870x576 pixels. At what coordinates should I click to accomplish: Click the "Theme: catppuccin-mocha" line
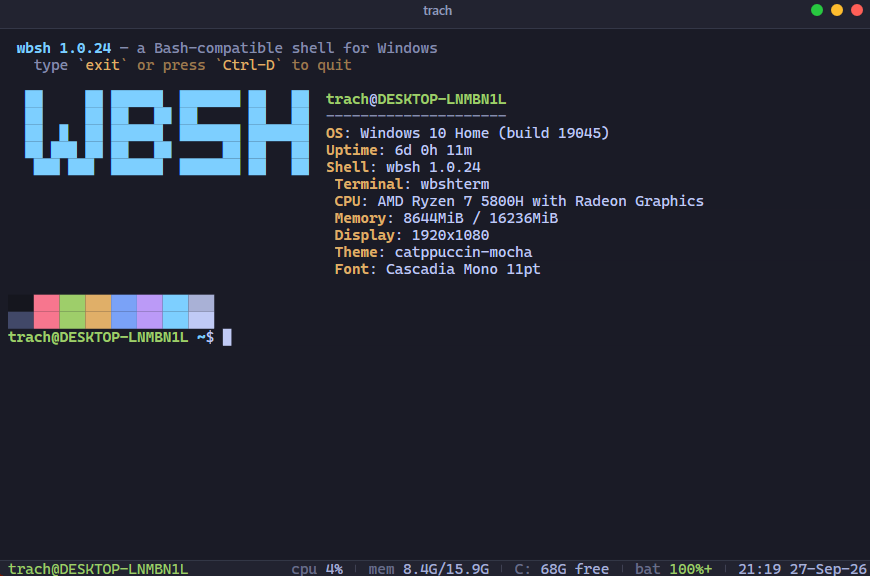coord(433,252)
